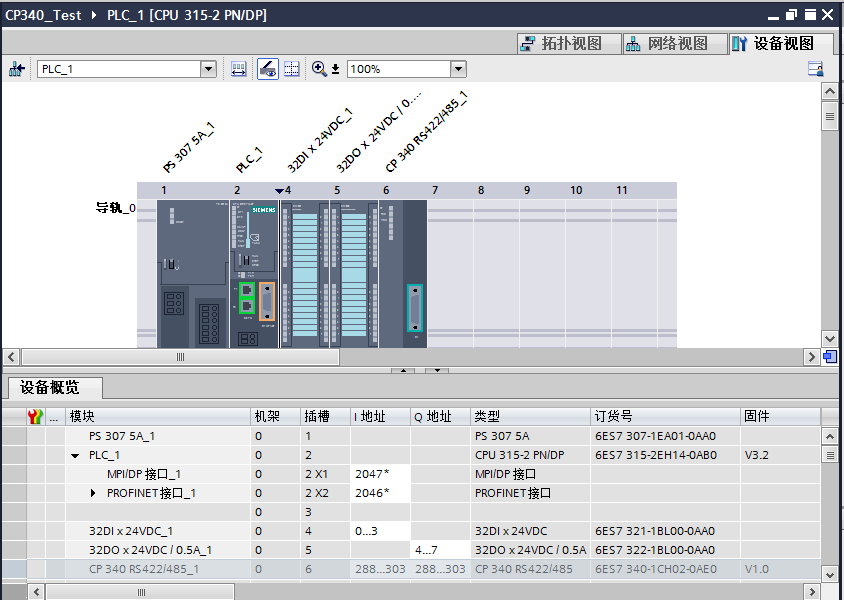The image size is (844, 600).
Task: Click the PLC_1 breadcrumb in title bar
Action: click(x=186, y=15)
